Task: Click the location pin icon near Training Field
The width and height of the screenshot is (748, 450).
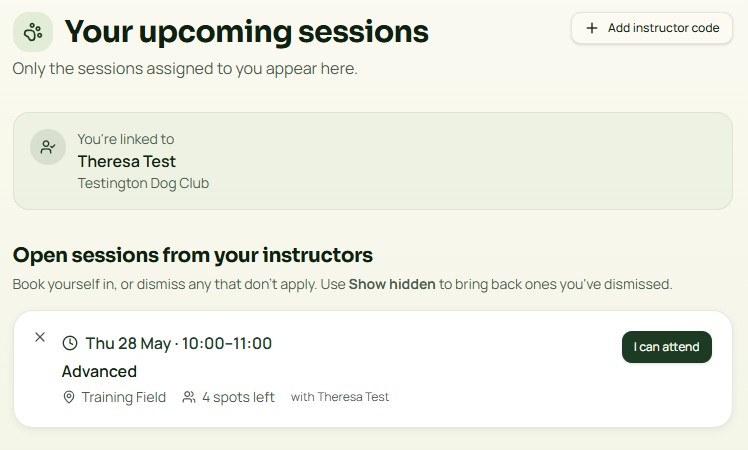Action: tap(69, 397)
